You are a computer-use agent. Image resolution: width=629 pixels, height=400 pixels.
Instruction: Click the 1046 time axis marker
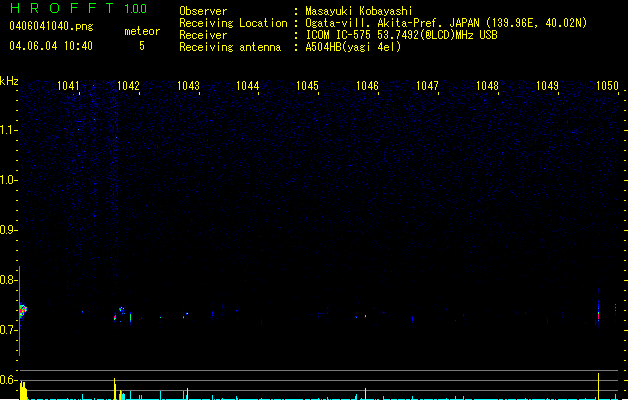coord(367,86)
